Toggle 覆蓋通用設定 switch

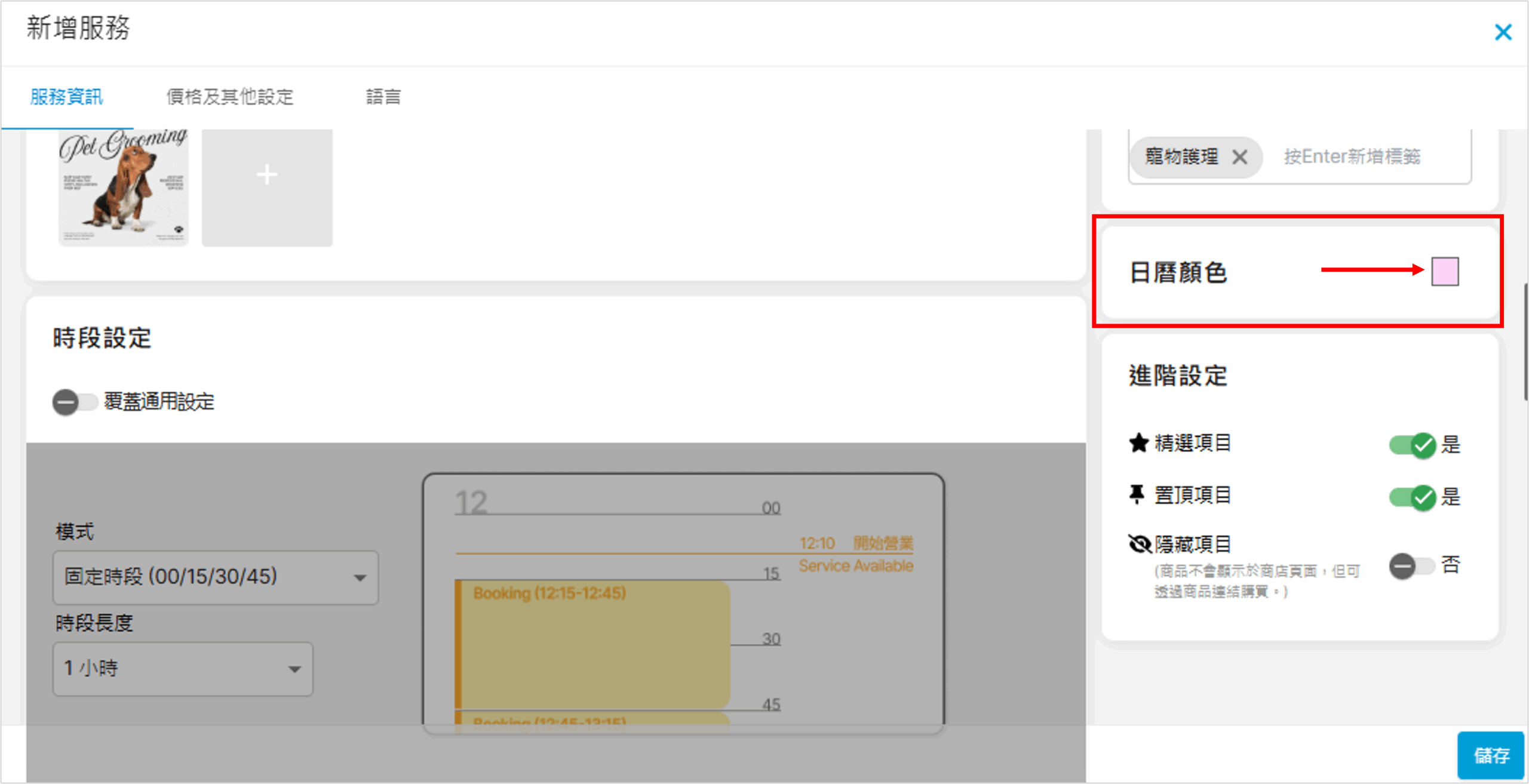(75, 402)
